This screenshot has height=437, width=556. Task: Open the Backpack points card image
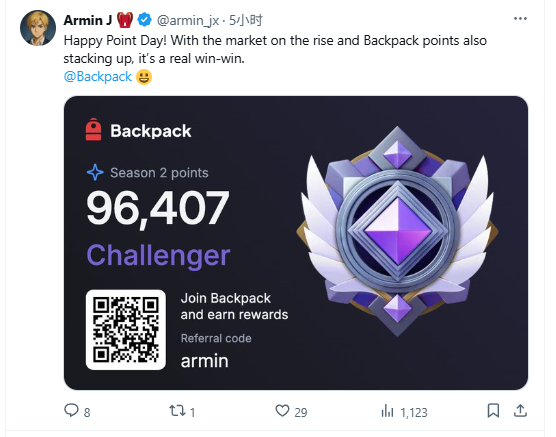click(x=296, y=243)
